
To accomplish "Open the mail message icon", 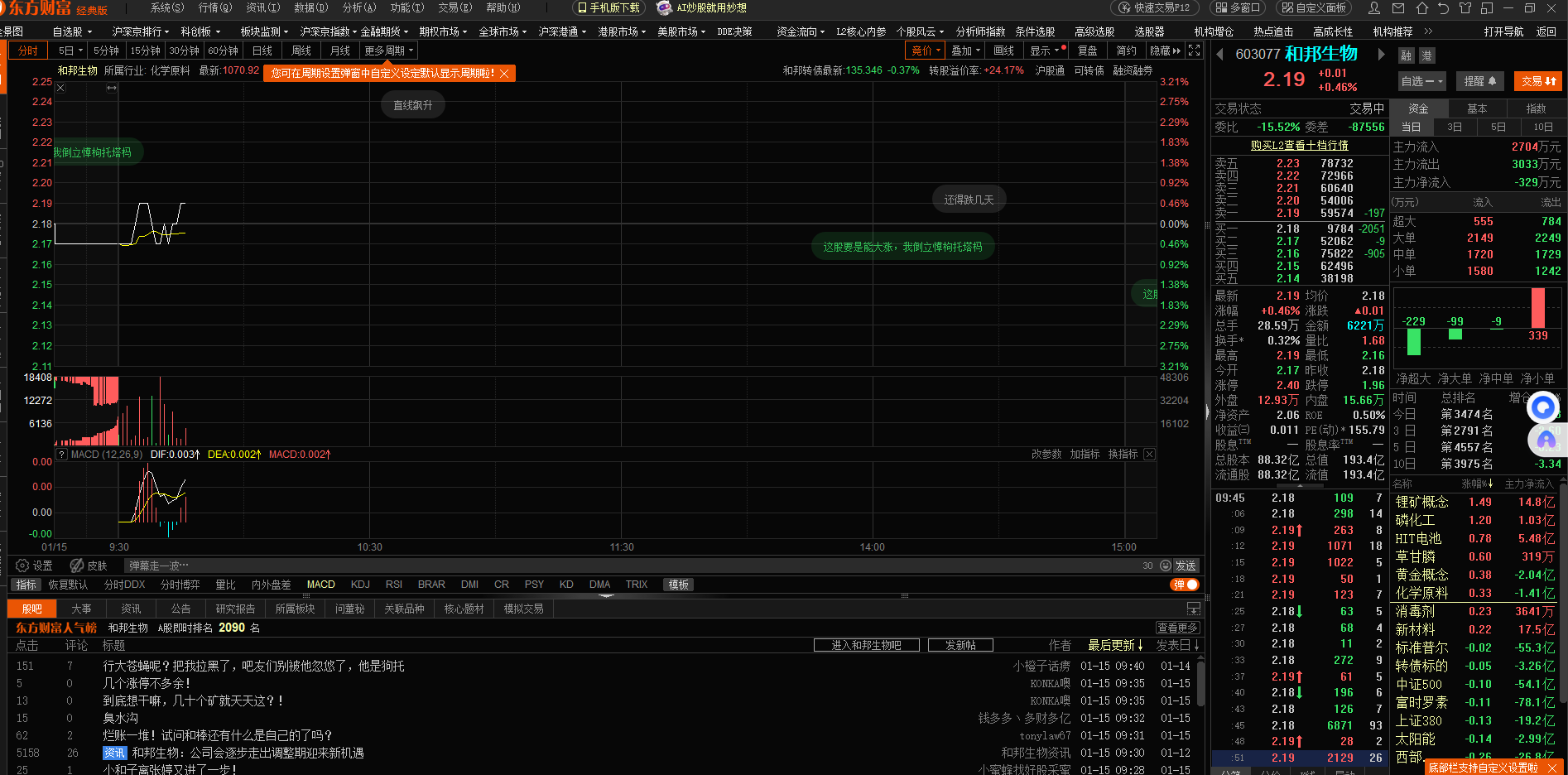I will (x=1398, y=8).
